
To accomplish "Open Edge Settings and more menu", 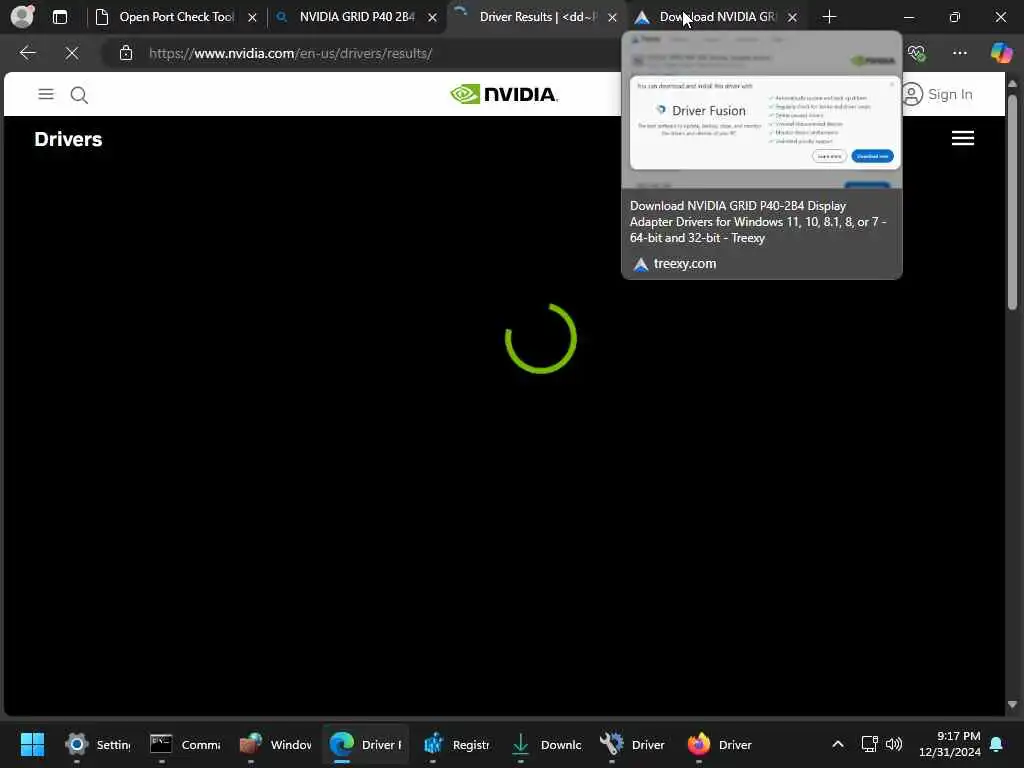I will pyautogui.click(x=959, y=53).
